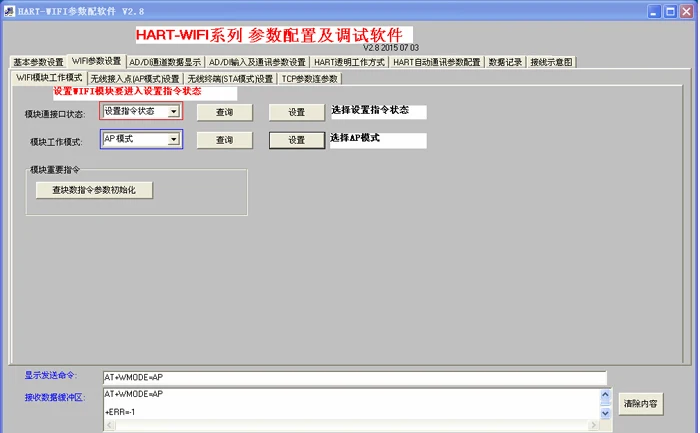This screenshot has width=700, height=433.
Task: Open the AD/D通道数据显示 tab
Action: coord(165,62)
